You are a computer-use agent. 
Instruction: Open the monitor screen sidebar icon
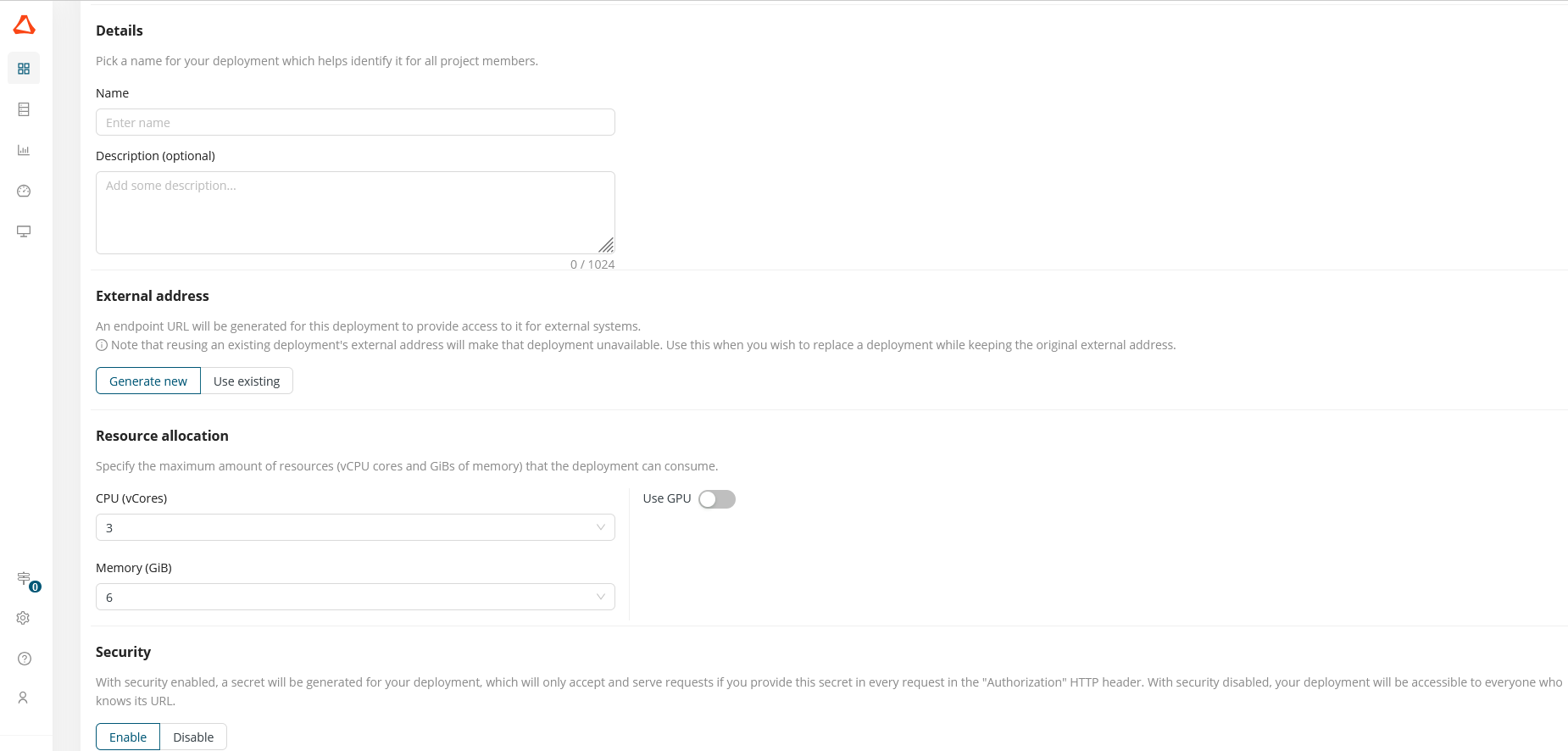coord(24,231)
